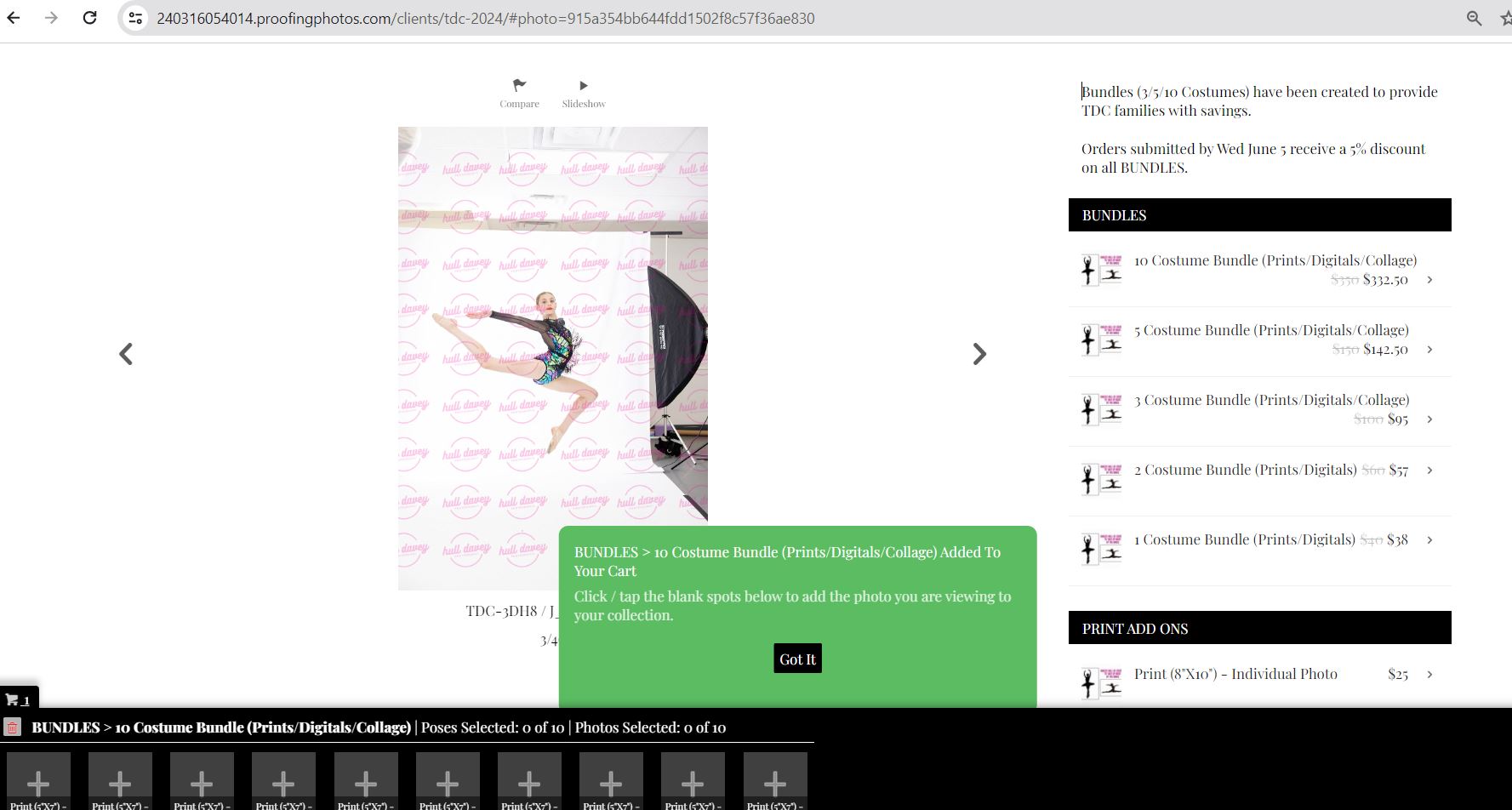The height and width of the screenshot is (810, 1512).
Task: Click the bottom bar bundle title text
Action: [x=221, y=727]
